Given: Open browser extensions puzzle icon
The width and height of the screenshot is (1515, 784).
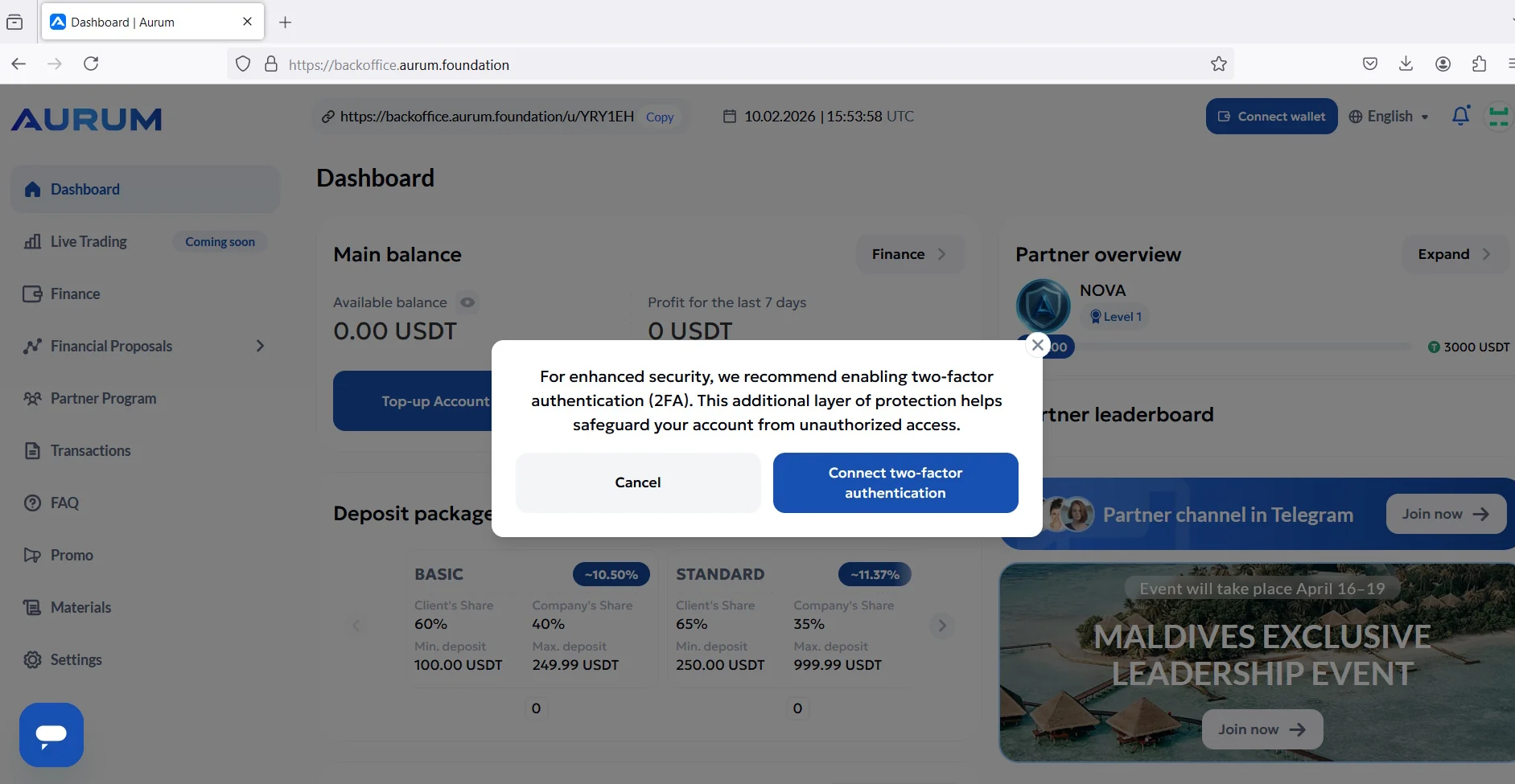Looking at the screenshot, I should (x=1479, y=64).
